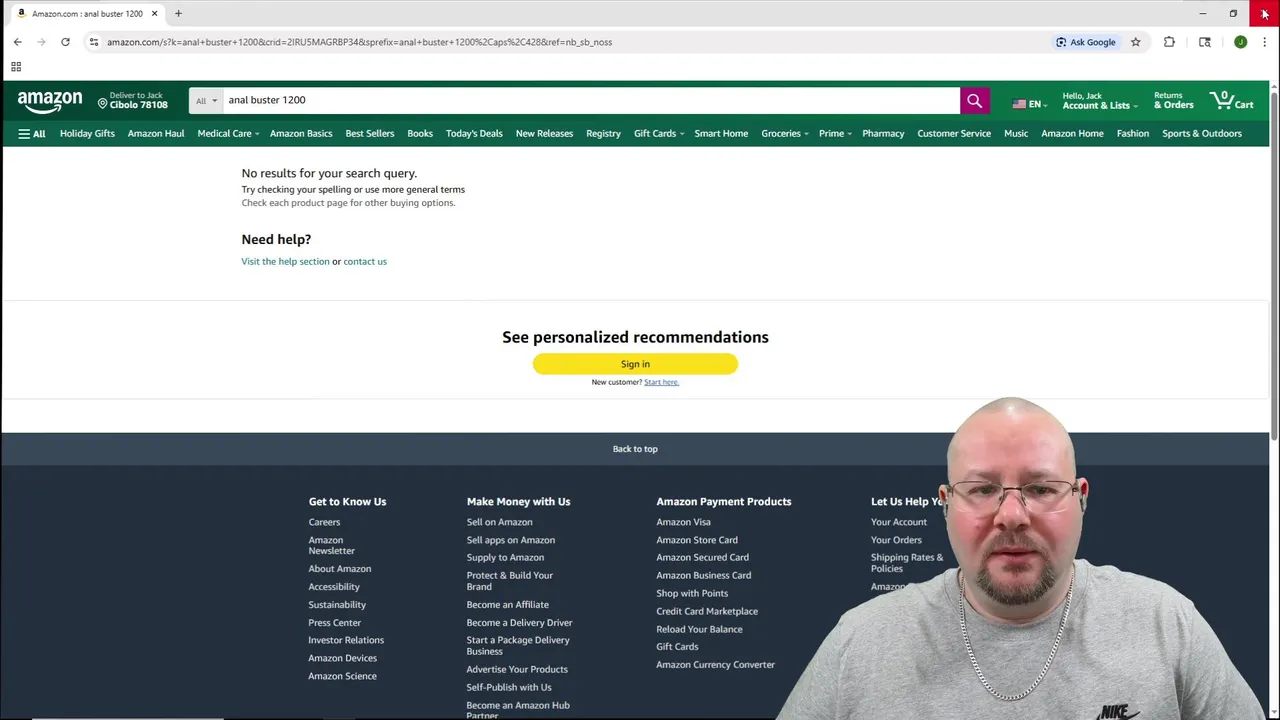Click Back to top bar
The height and width of the screenshot is (720, 1280).
635,449
